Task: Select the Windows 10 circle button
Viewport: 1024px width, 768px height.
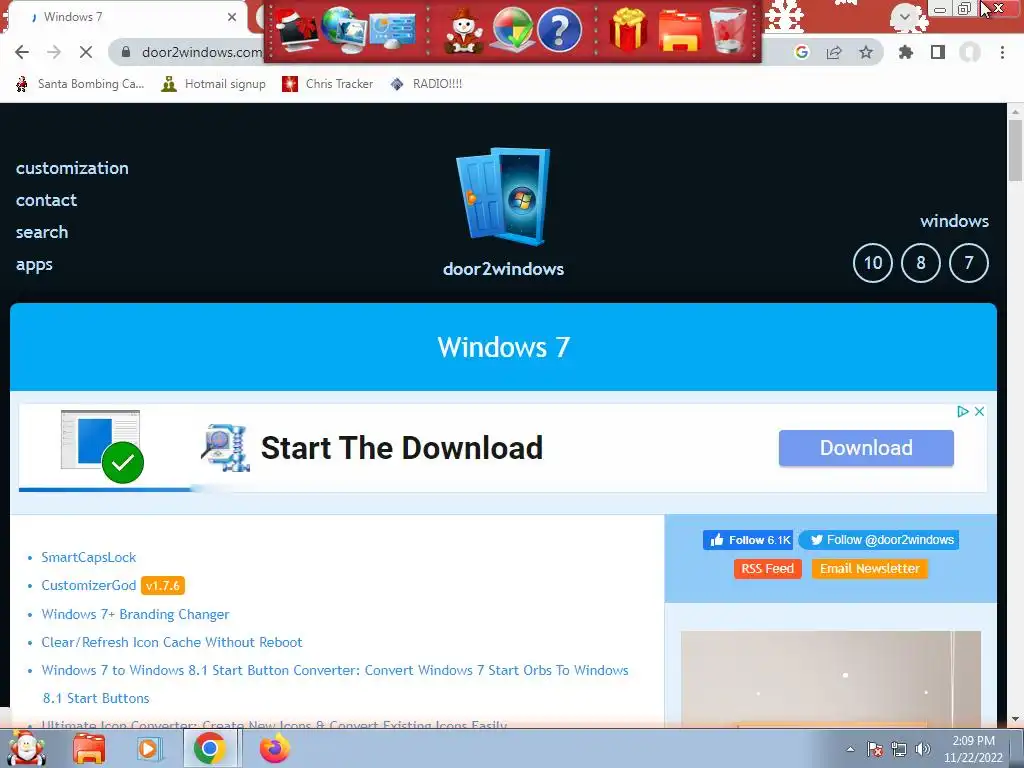Action: [872, 263]
